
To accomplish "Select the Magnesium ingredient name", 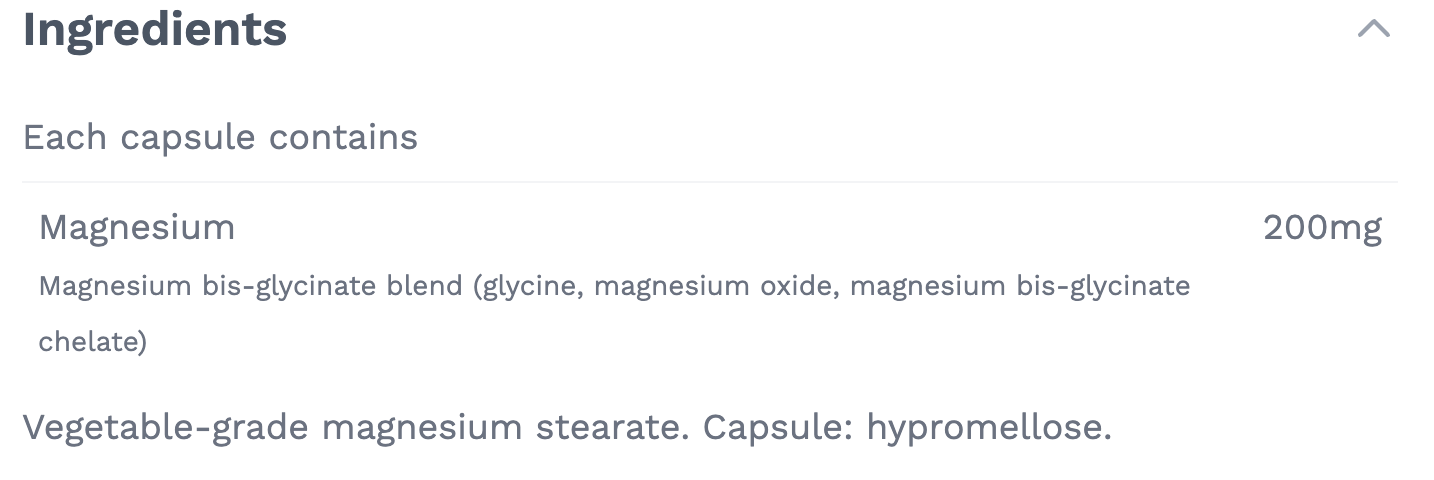I will 137,228.
